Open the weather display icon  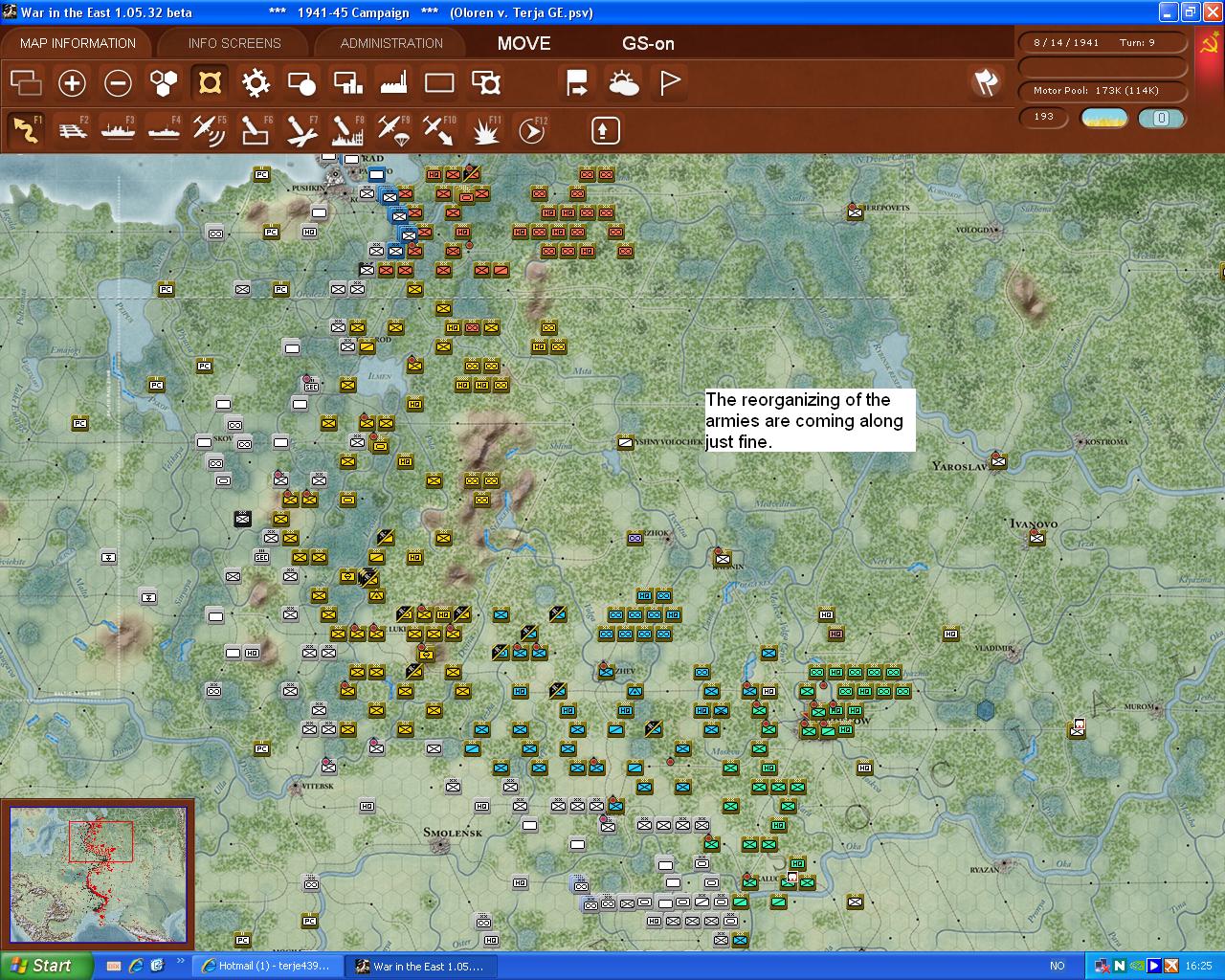(x=624, y=83)
